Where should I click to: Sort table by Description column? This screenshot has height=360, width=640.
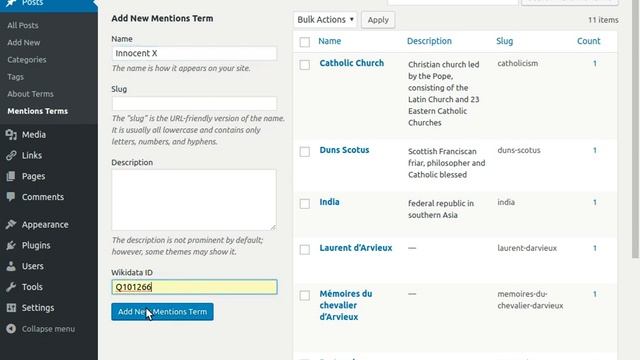coord(429,41)
